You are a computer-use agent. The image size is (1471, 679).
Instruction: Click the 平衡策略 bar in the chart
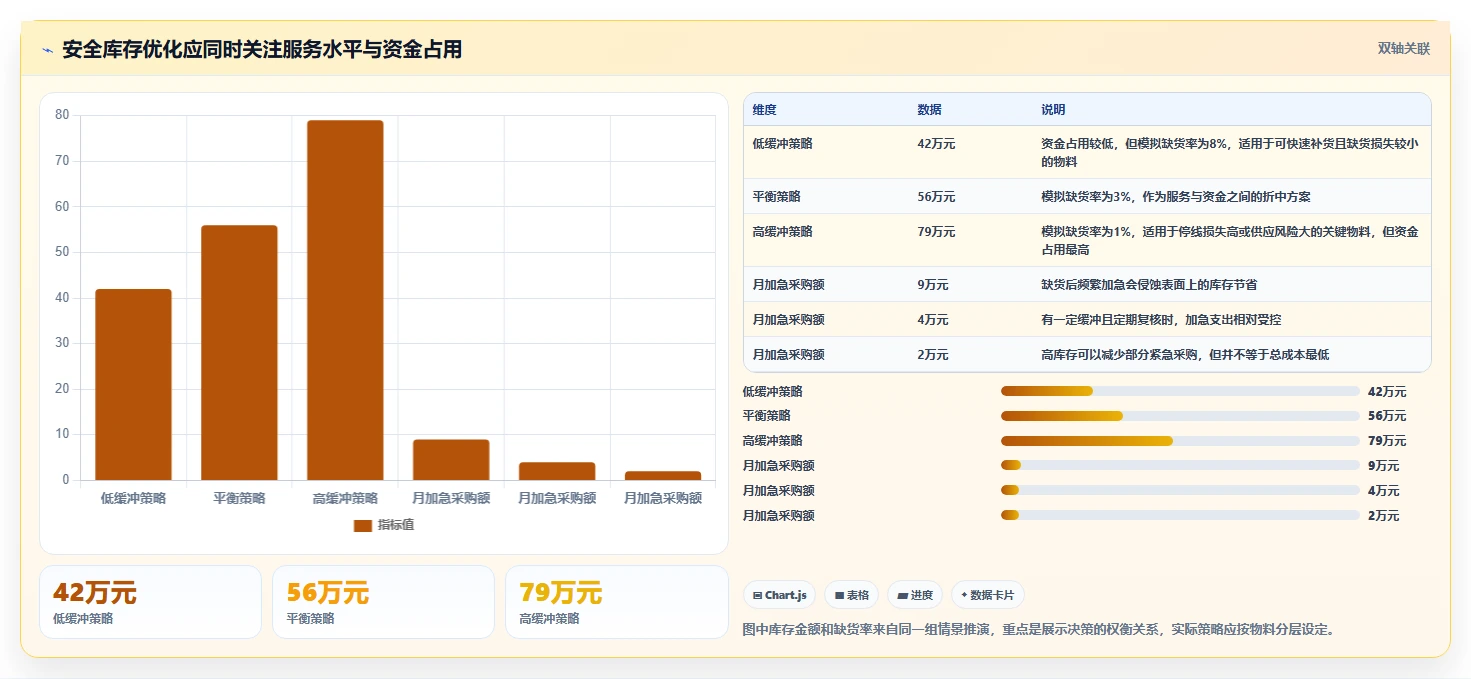click(239, 353)
